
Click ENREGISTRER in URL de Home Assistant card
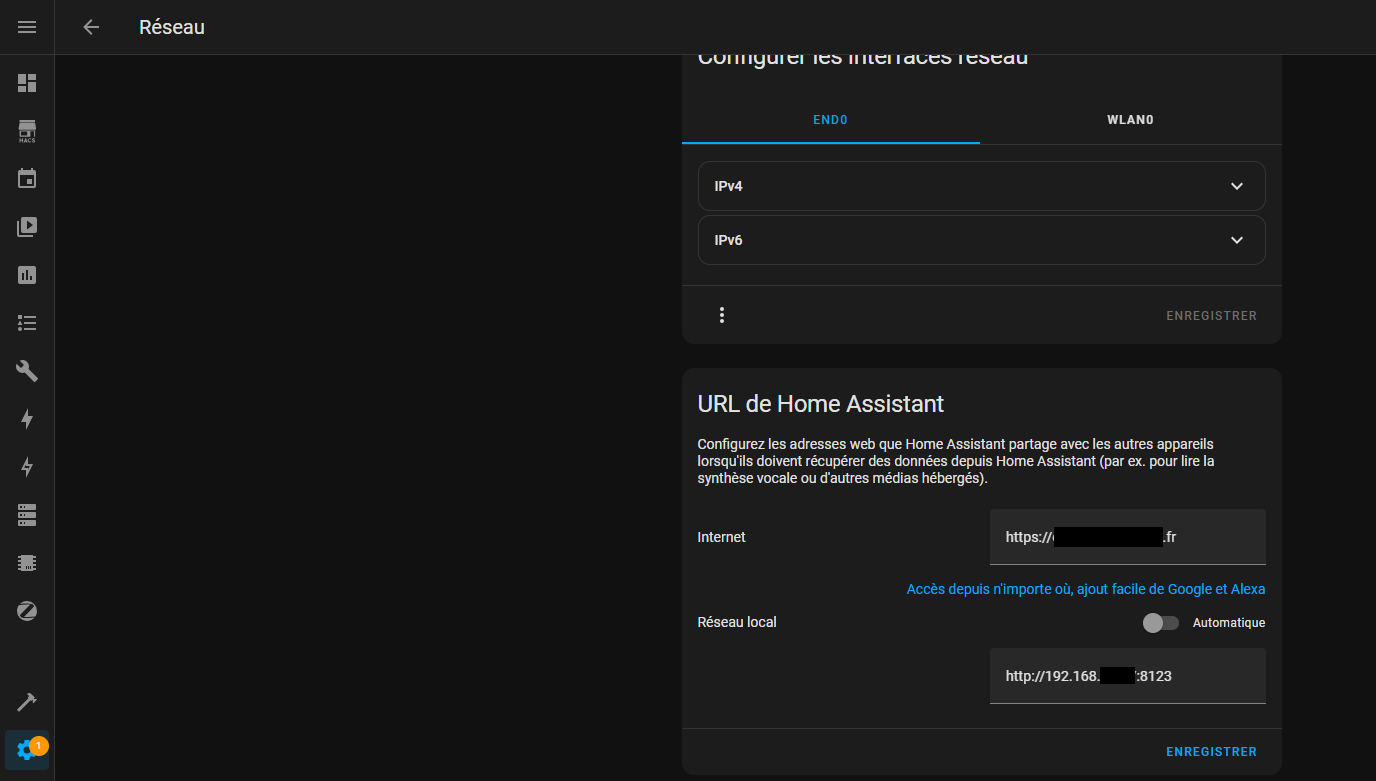[x=1211, y=751]
